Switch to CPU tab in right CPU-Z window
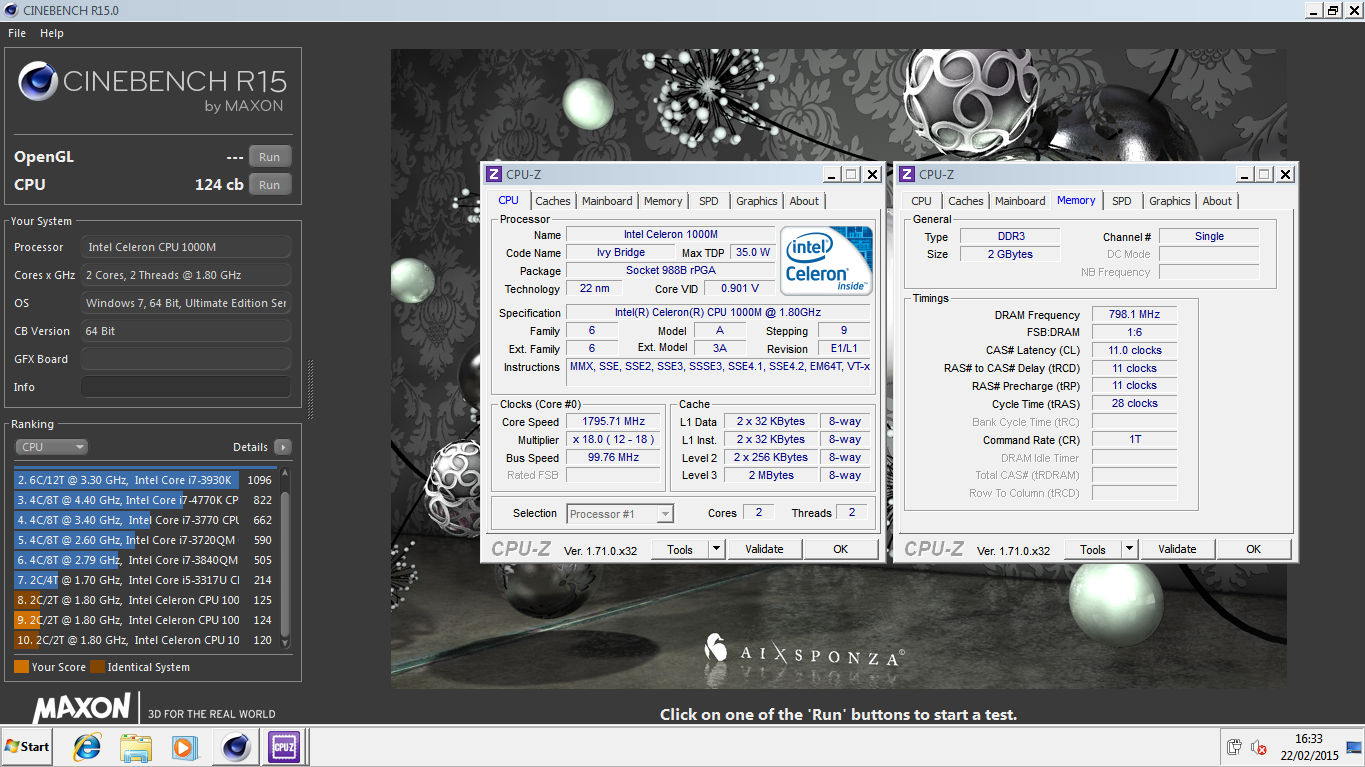The width and height of the screenshot is (1365, 767). [x=922, y=201]
